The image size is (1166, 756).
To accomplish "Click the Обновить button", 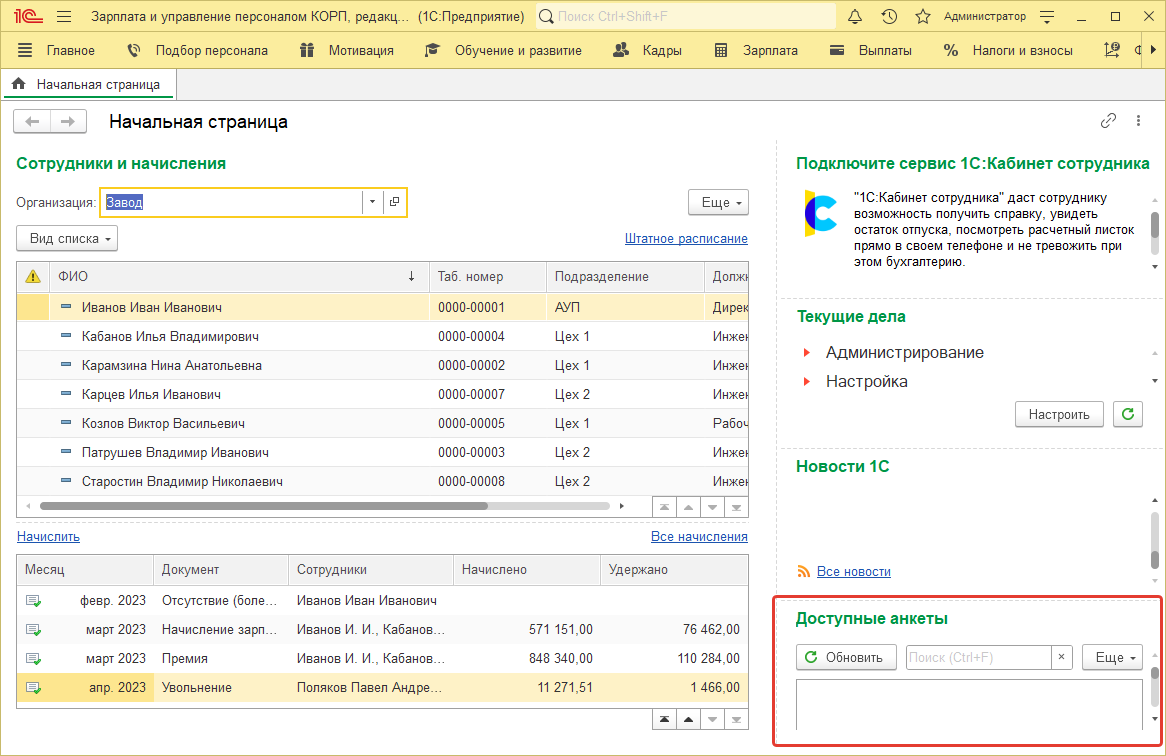I will pyautogui.click(x=846, y=657).
